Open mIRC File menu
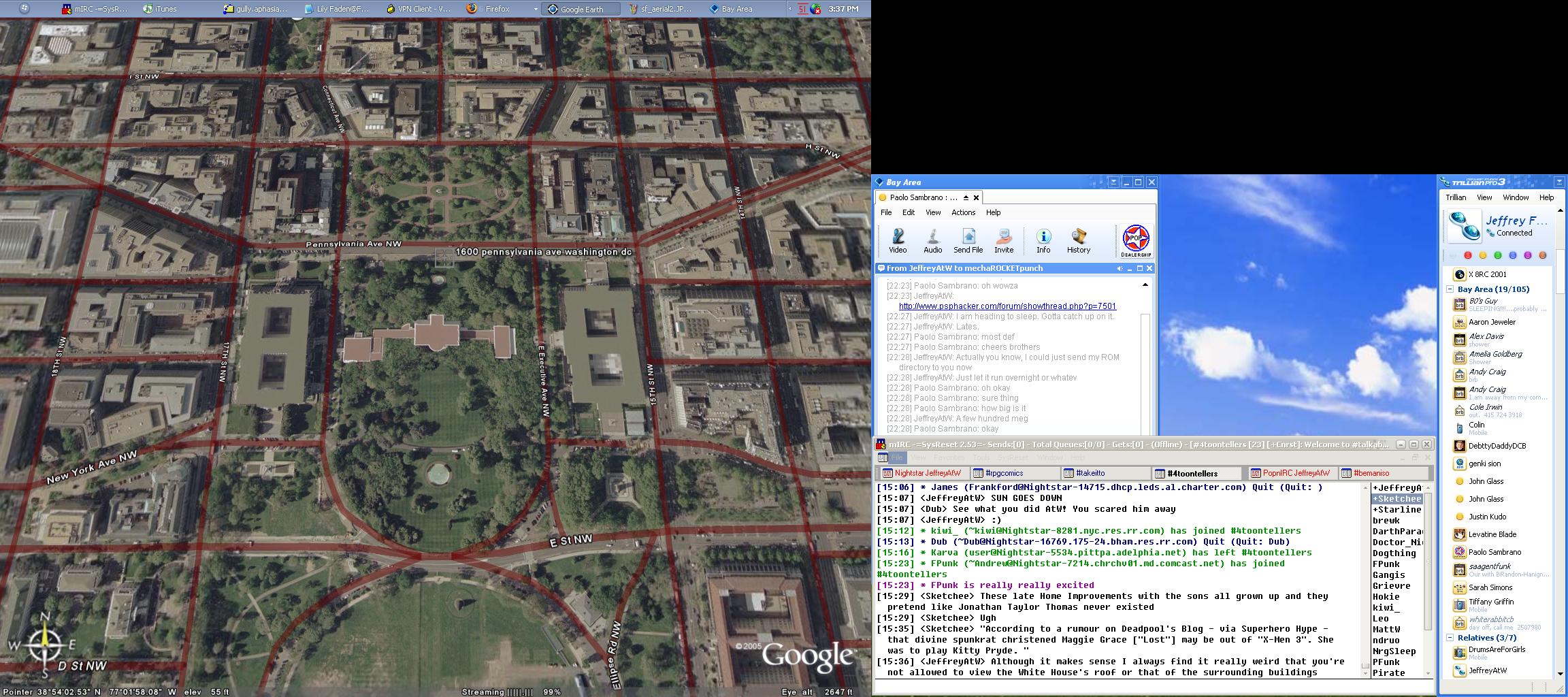This screenshot has height=697, width=1568. [897, 457]
